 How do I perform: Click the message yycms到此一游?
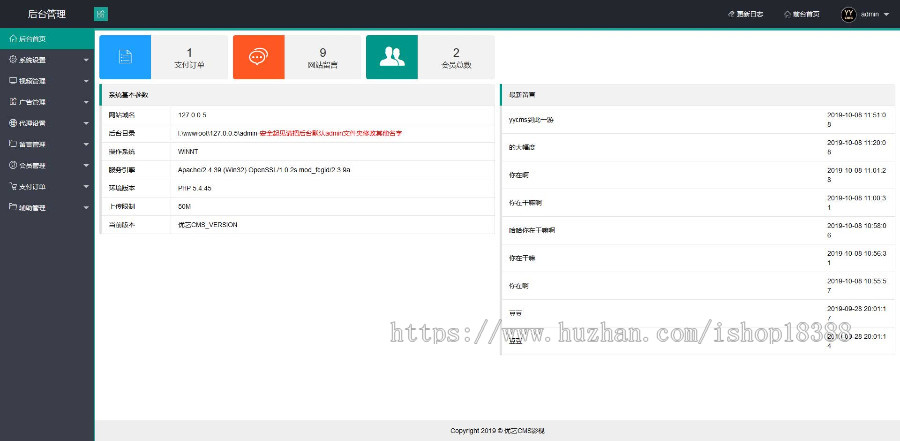531,120
